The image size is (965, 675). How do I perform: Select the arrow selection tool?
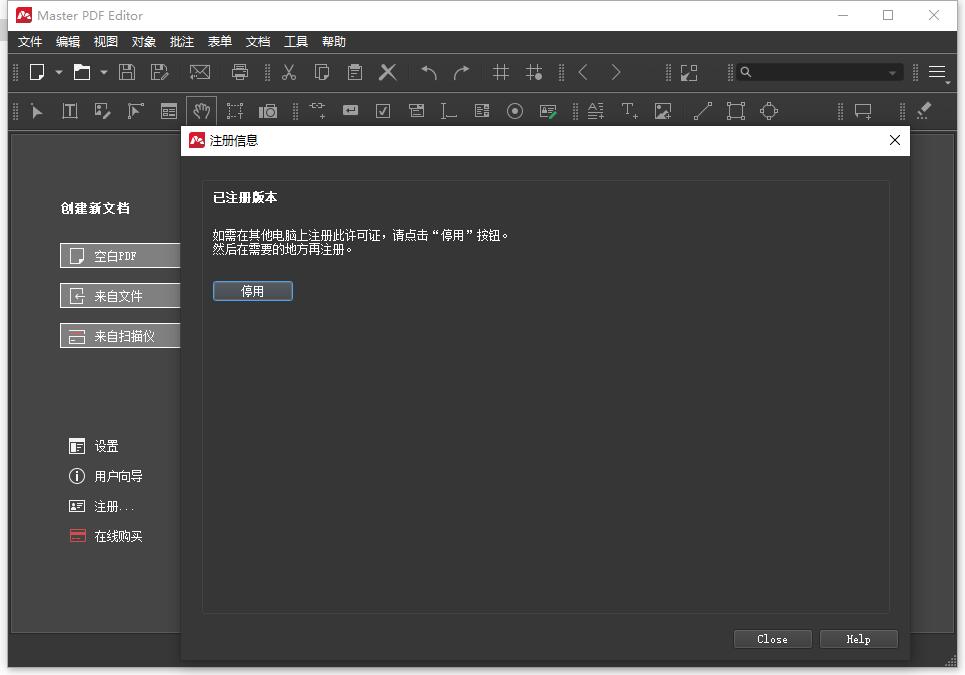(37, 111)
